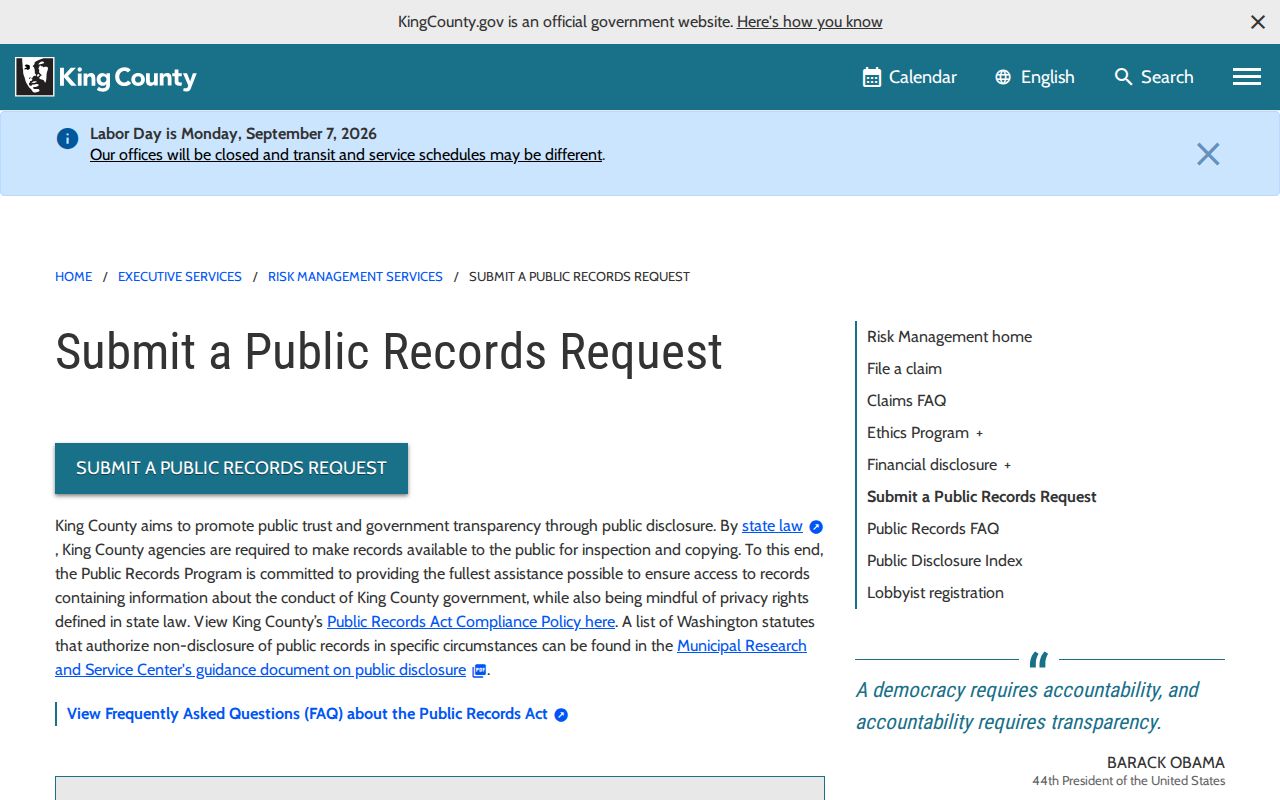This screenshot has height=800, width=1280.
Task: Open the Calendar link in header
Action: 910,77
